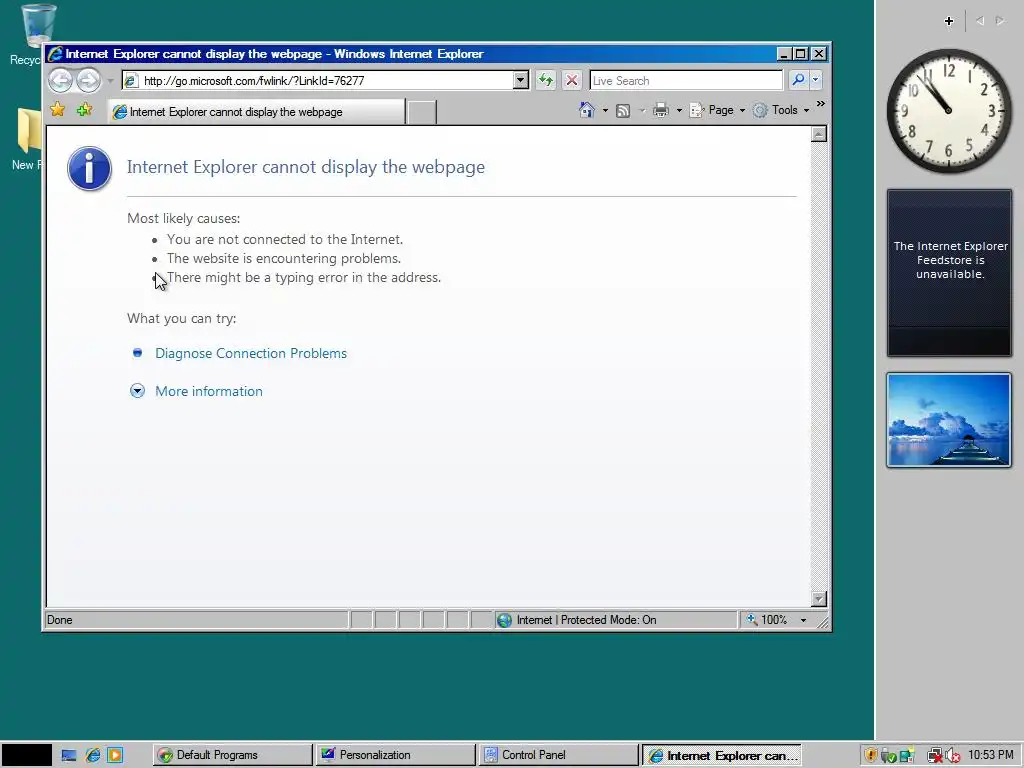Launch Windows Media Player from quick launch
1024x768 pixels.
pyautogui.click(x=115, y=756)
